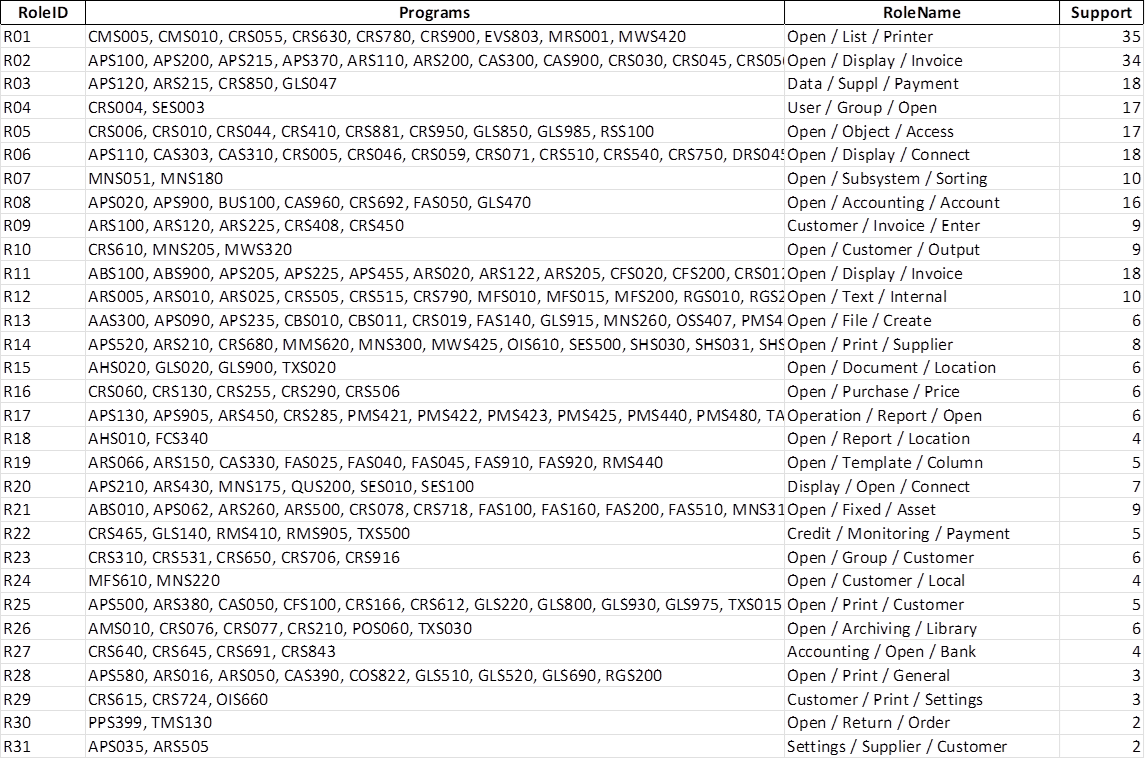Click the 'Open / List / Printer' role name
This screenshot has width=1145, height=759.
point(860,37)
